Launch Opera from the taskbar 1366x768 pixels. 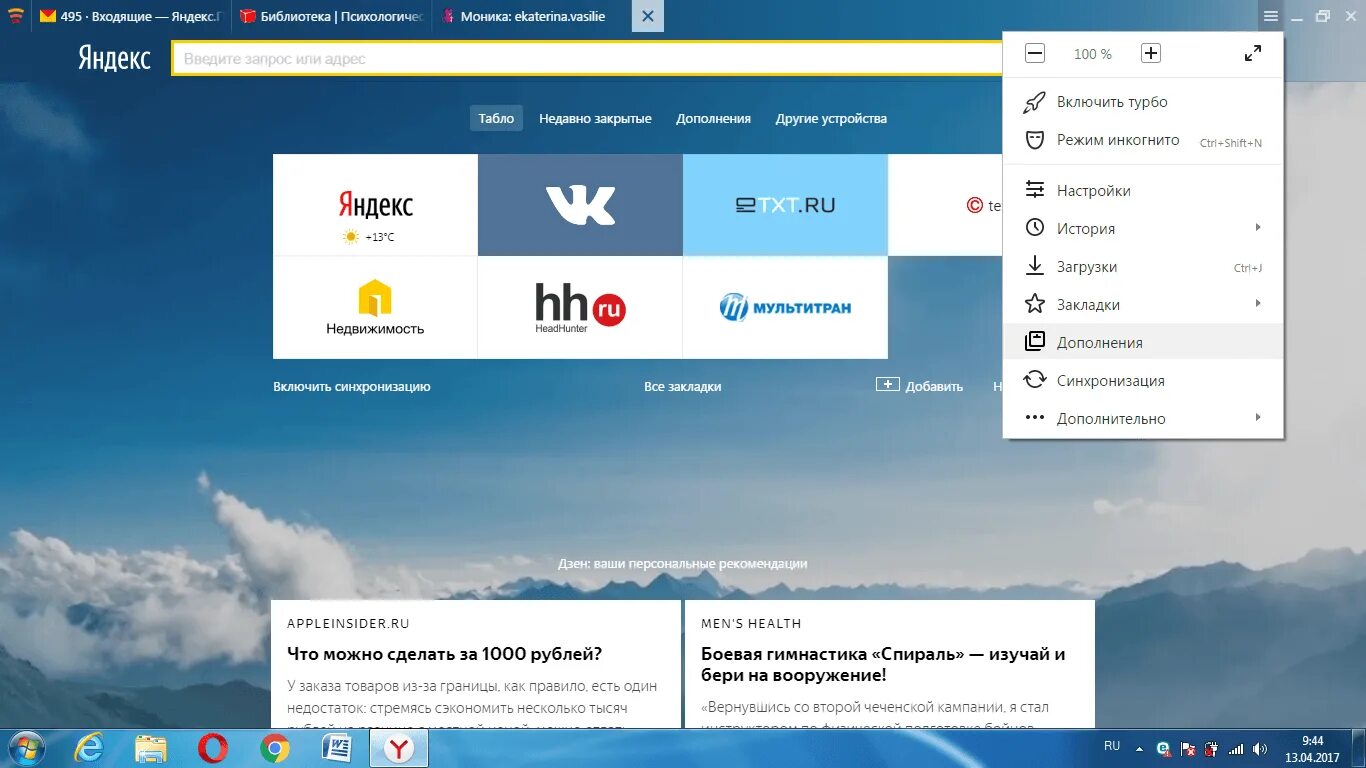[x=213, y=748]
